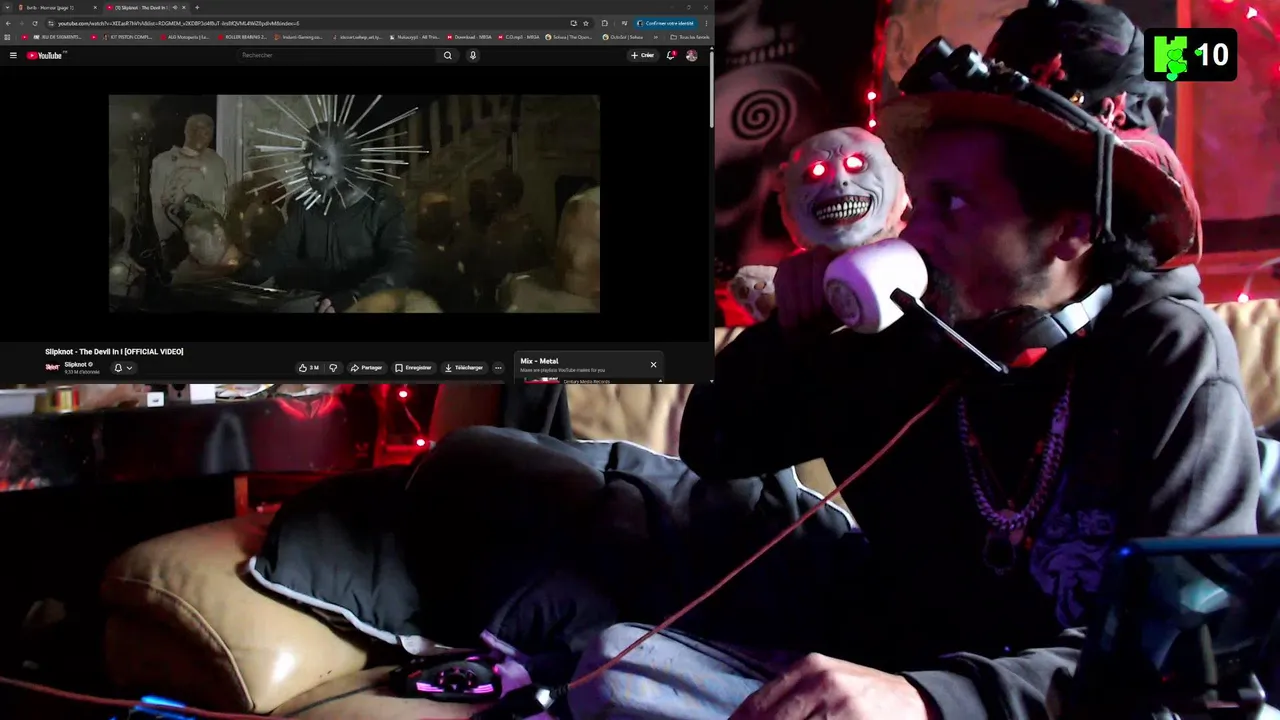Open the subscription bell notification dropdown

tap(122, 367)
